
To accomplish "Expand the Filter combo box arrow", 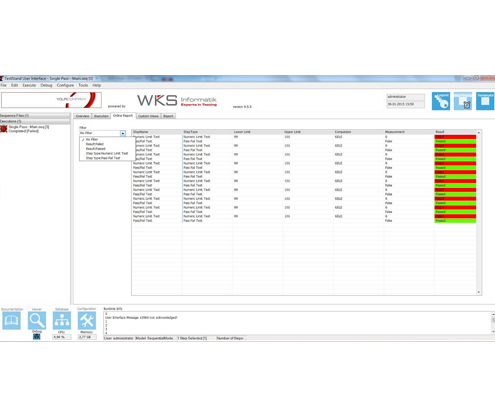I will click(123, 133).
